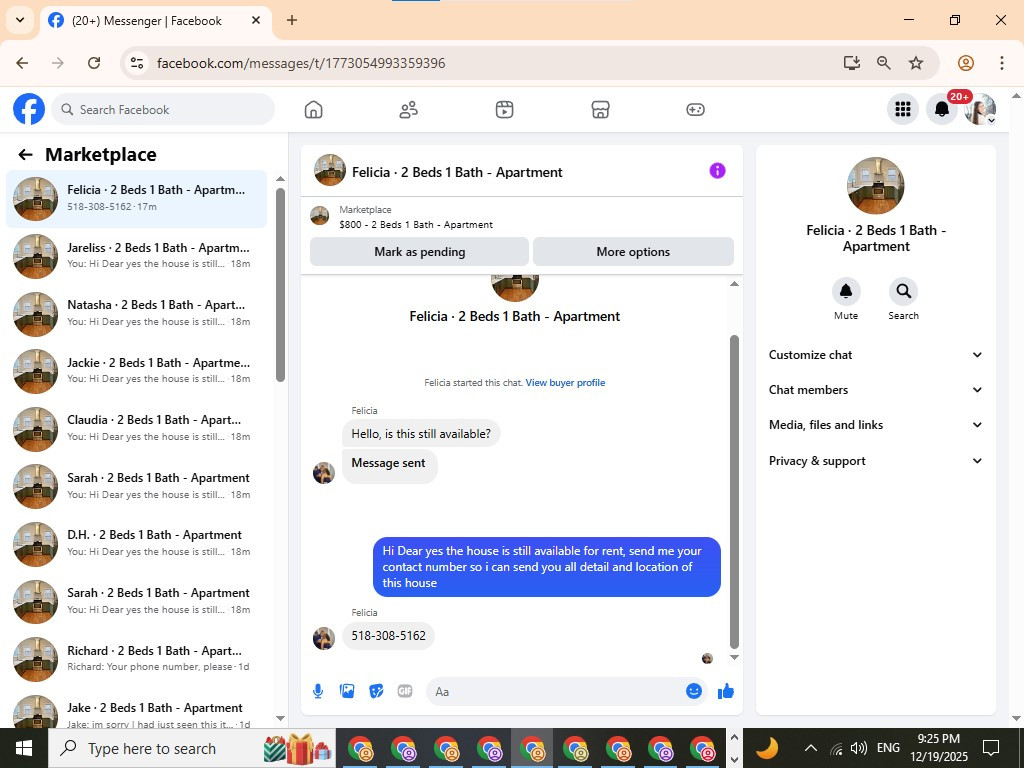1024x768 pixels.
Task: Open the Facebook menu grid icon
Action: click(903, 109)
